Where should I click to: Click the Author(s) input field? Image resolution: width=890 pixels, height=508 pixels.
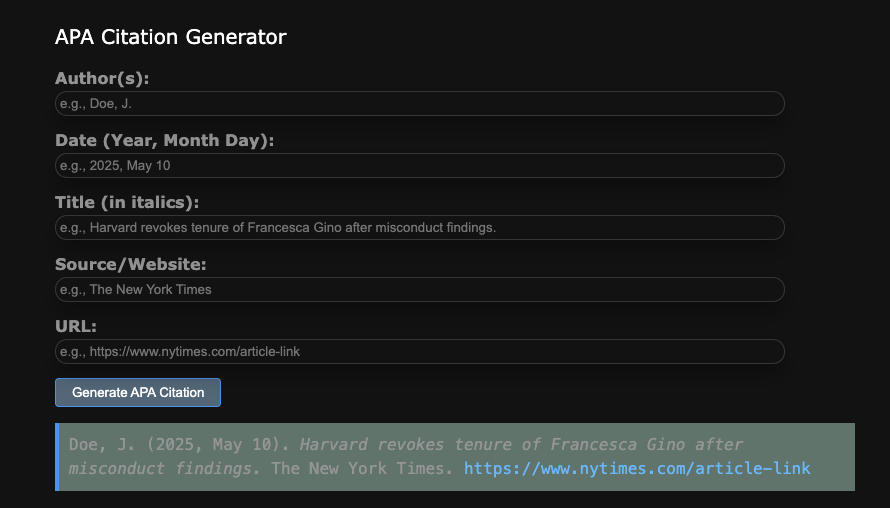(x=419, y=104)
